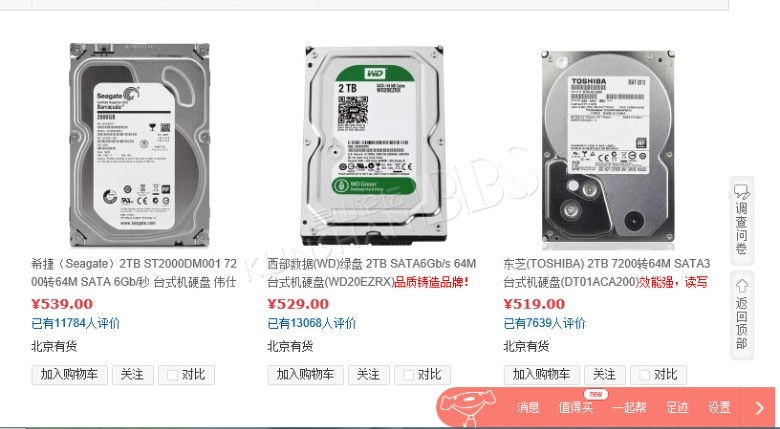This screenshot has height=429, width=780.
Task: Click 关注 for the WD green drive
Action: coord(369,375)
